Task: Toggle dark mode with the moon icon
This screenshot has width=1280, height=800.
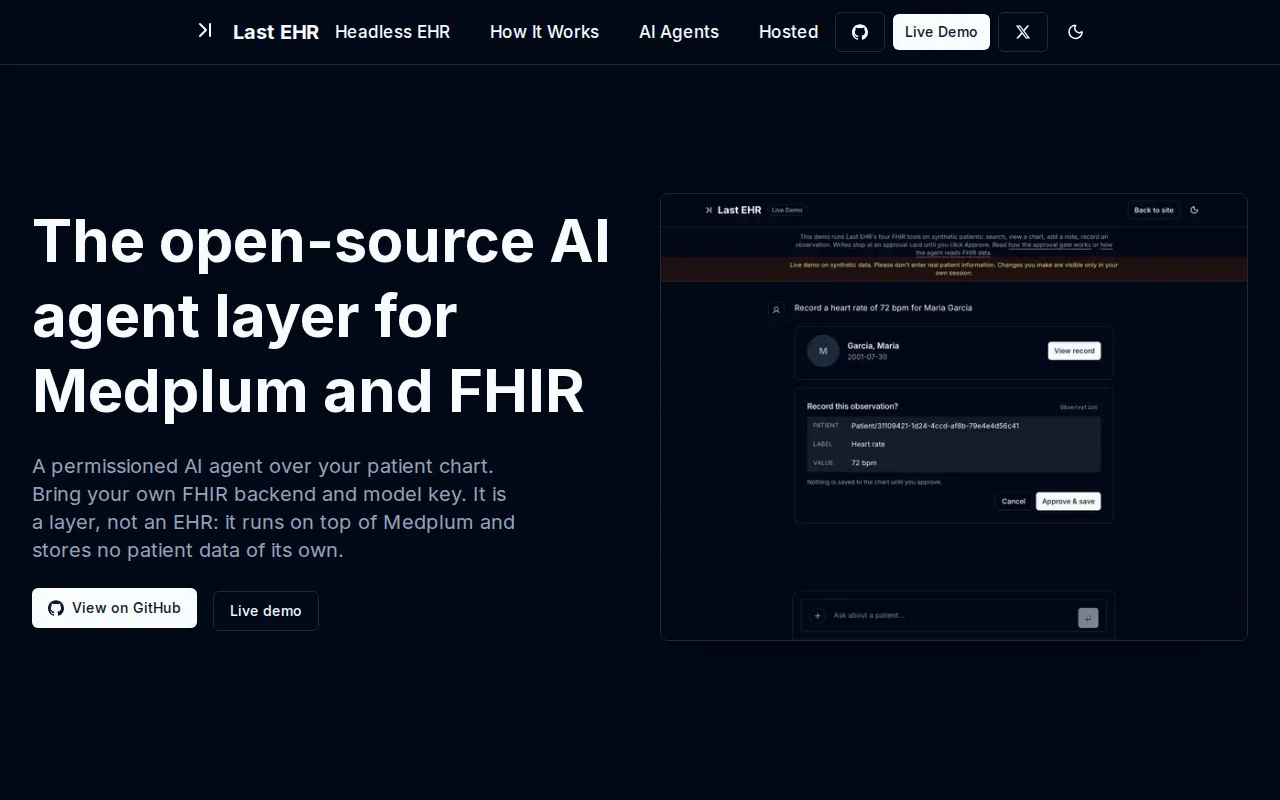Action: [1076, 32]
